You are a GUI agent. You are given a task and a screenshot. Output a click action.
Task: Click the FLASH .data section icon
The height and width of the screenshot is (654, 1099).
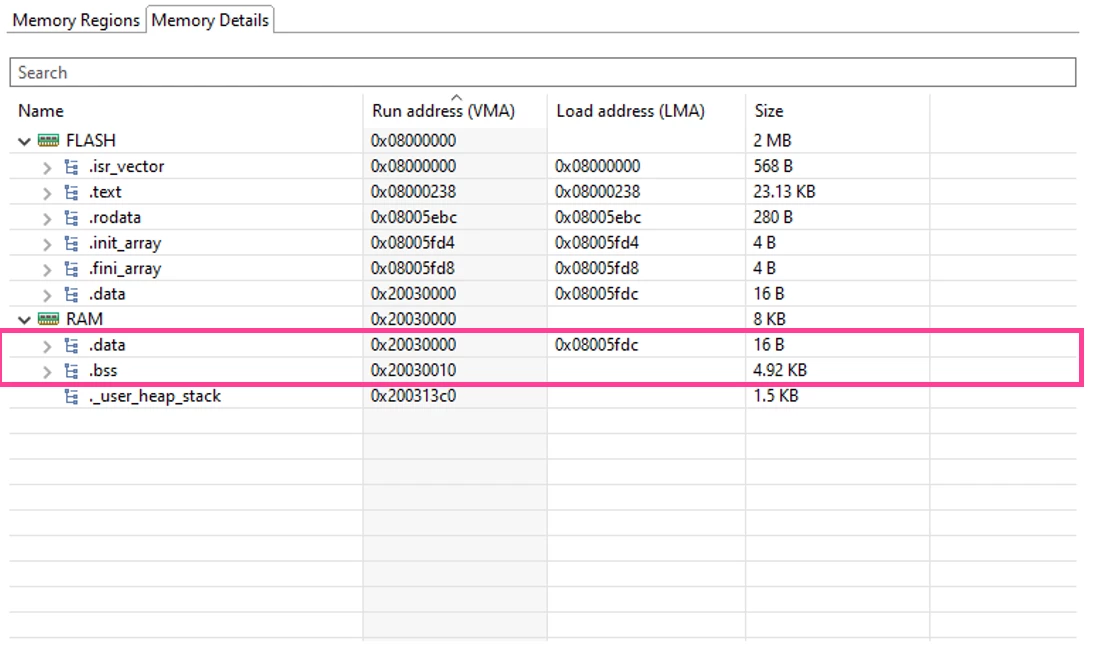click(71, 294)
